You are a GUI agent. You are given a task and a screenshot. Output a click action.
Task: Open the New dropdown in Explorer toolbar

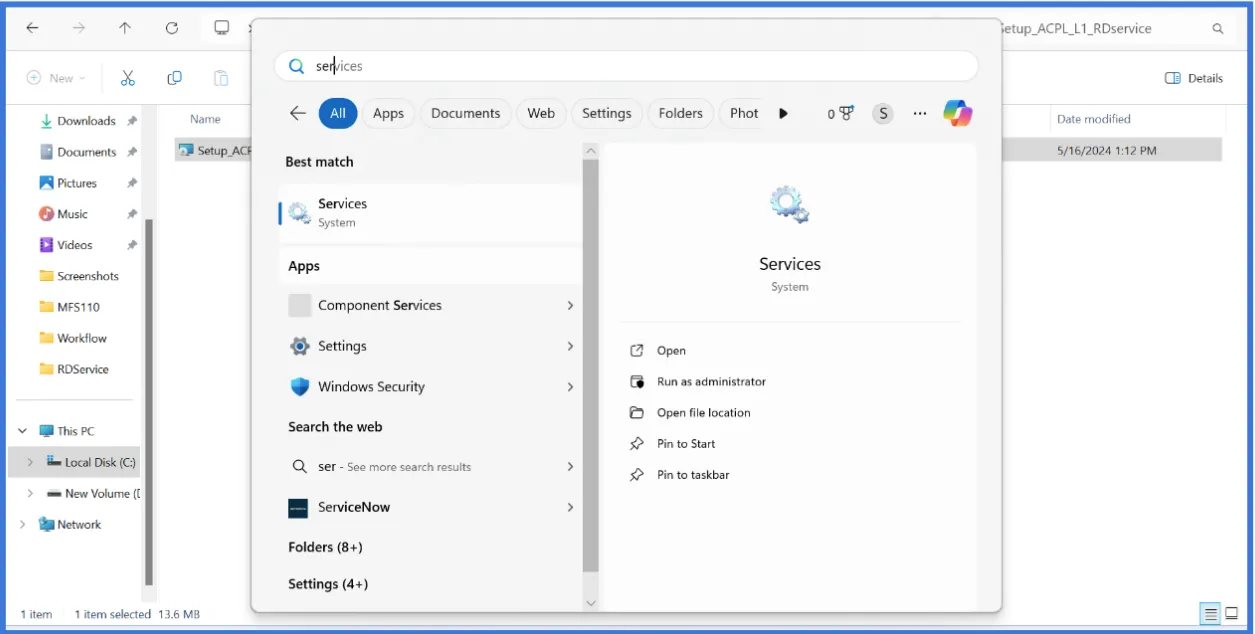[56, 78]
